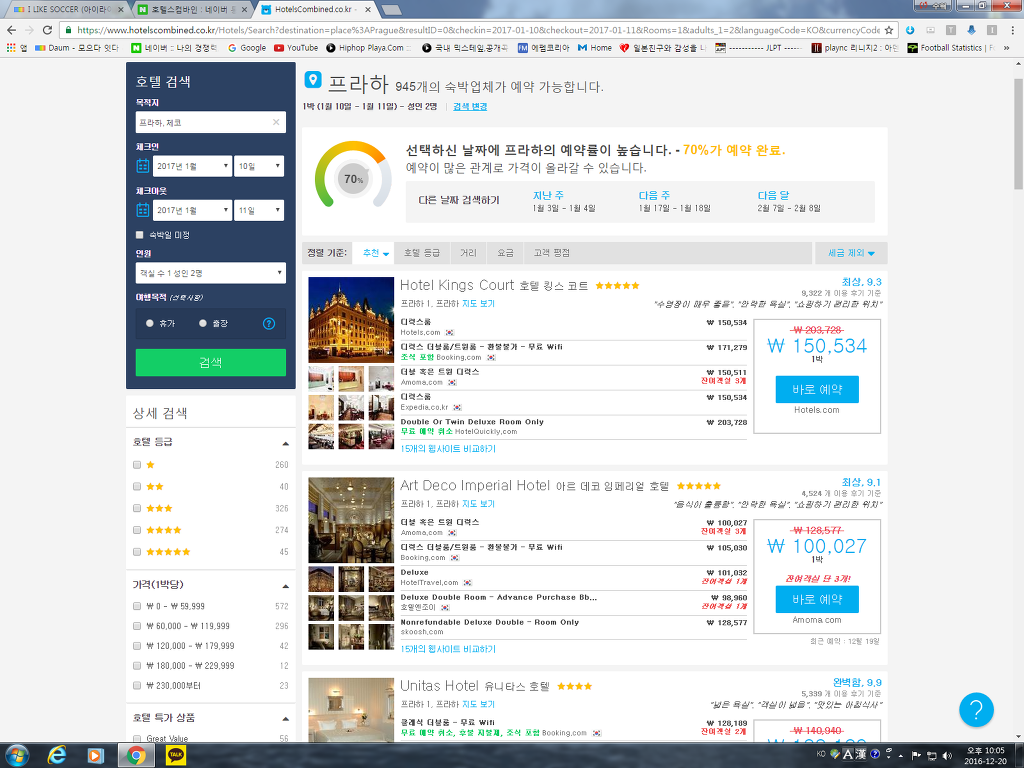1024x768 pixels.
Task: Open the check-in day dropdown showing 10일
Action: 259,166
